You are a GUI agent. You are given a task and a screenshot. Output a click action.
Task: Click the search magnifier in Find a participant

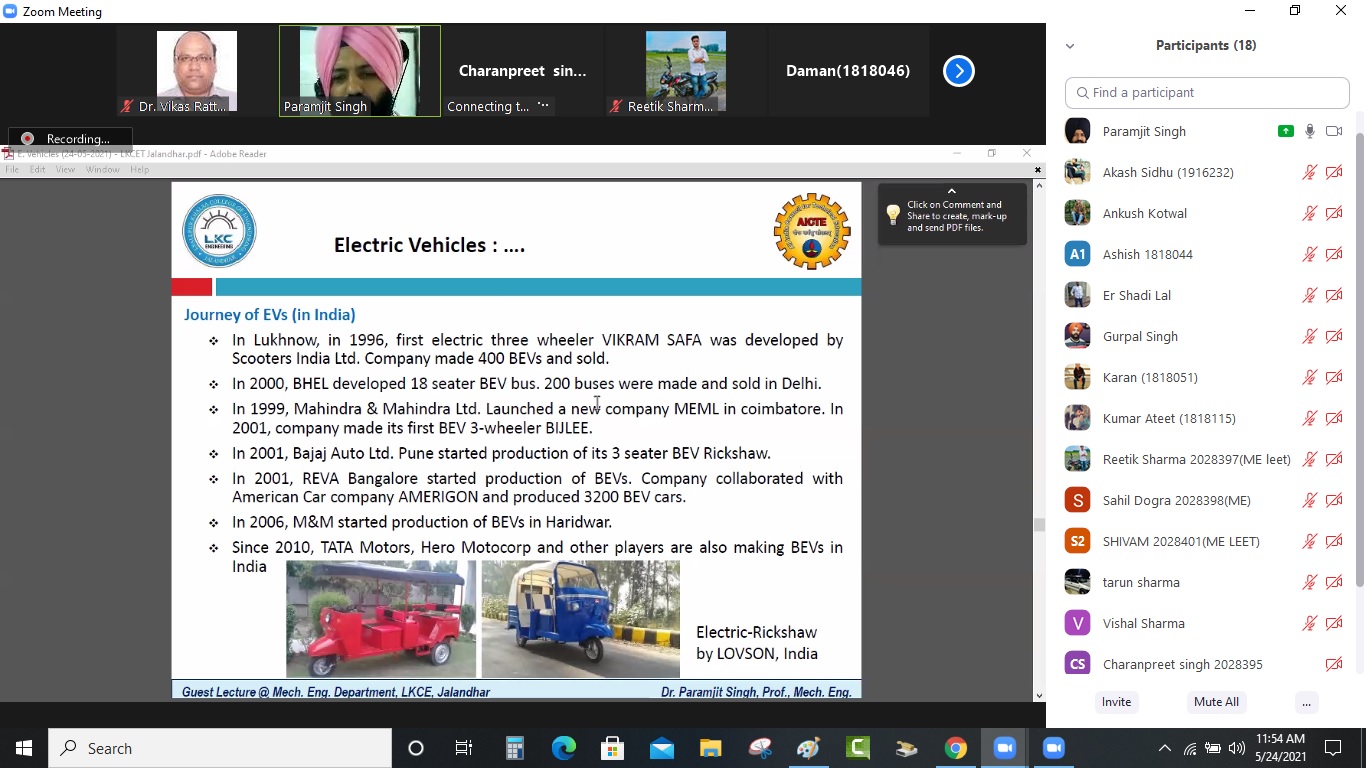[x=1082, y=93]
